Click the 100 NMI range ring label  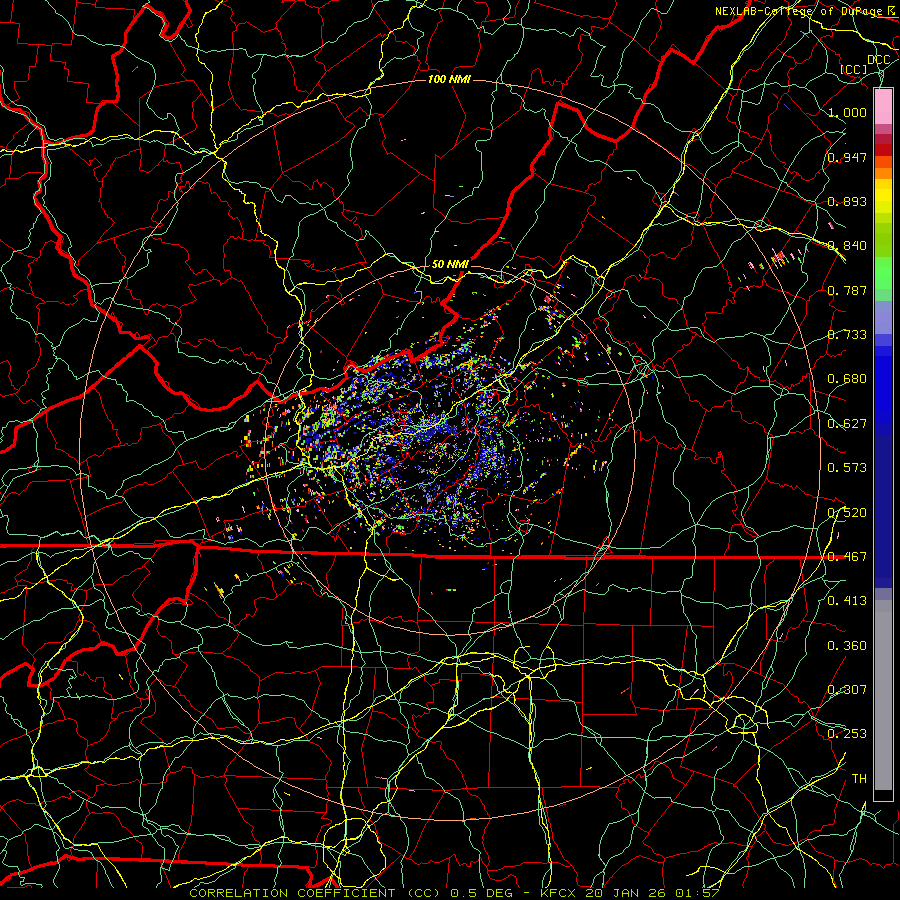pos(449,79)
